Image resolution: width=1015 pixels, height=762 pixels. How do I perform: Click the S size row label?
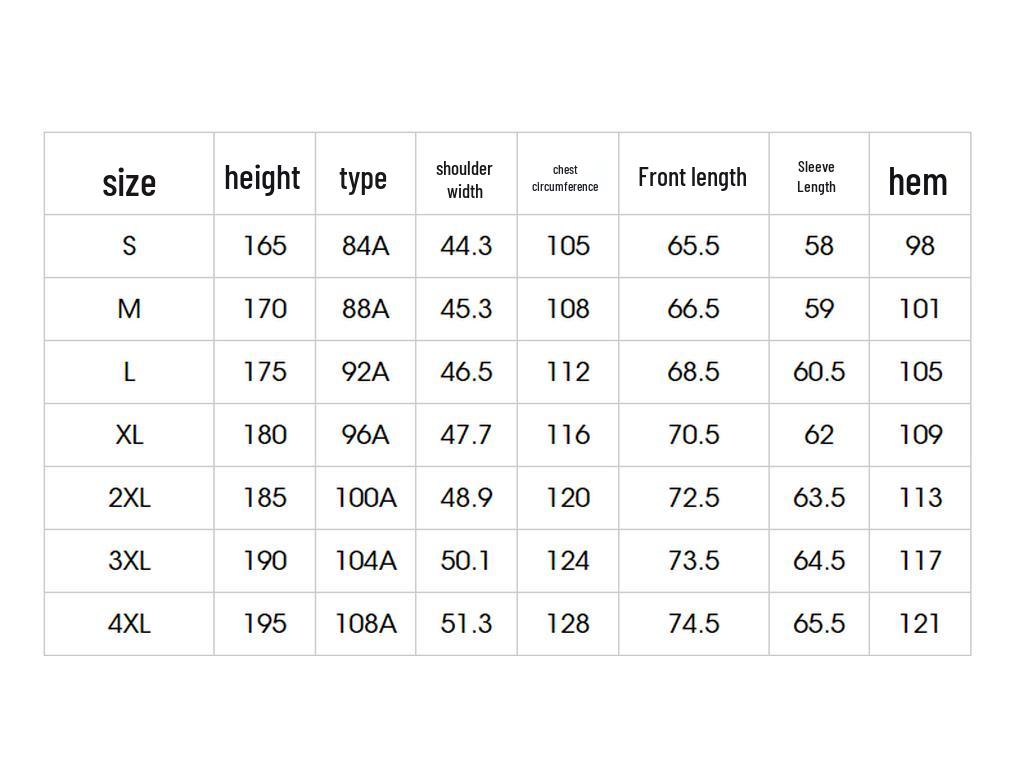[129, 246]
